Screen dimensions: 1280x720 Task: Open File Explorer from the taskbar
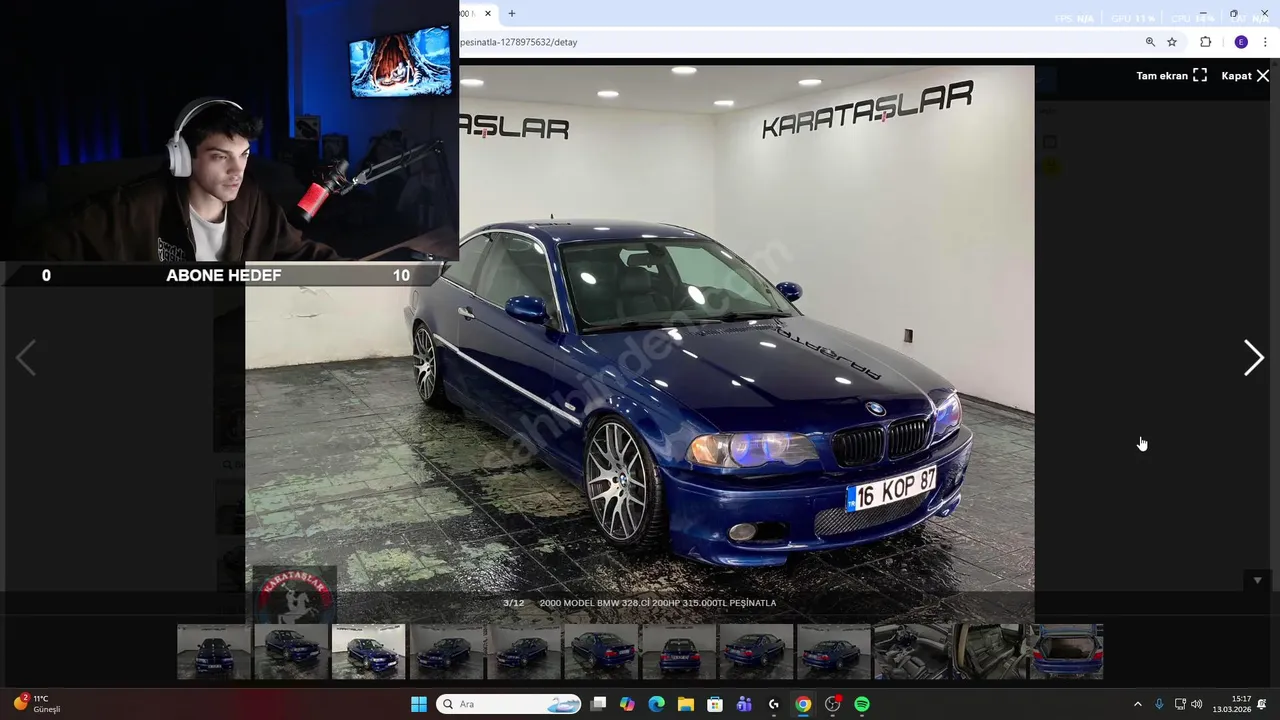686,704
